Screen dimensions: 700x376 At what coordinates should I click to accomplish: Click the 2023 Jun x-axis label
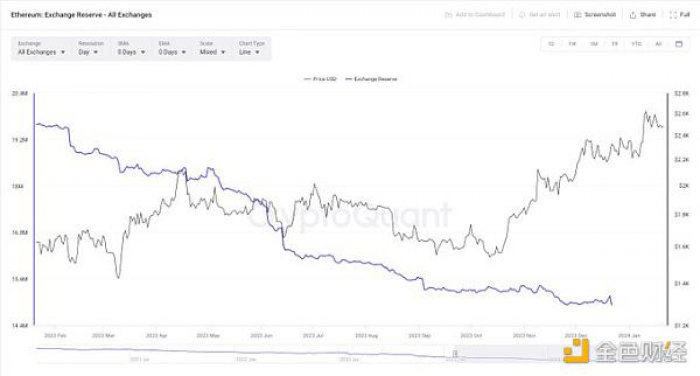(262, 335)
